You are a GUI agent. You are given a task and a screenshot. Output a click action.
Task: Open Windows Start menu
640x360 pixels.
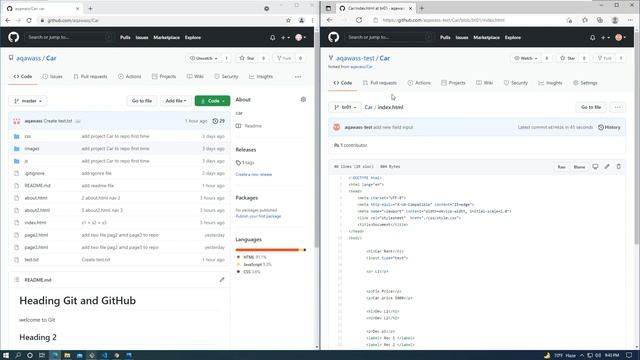click(6, 355)
